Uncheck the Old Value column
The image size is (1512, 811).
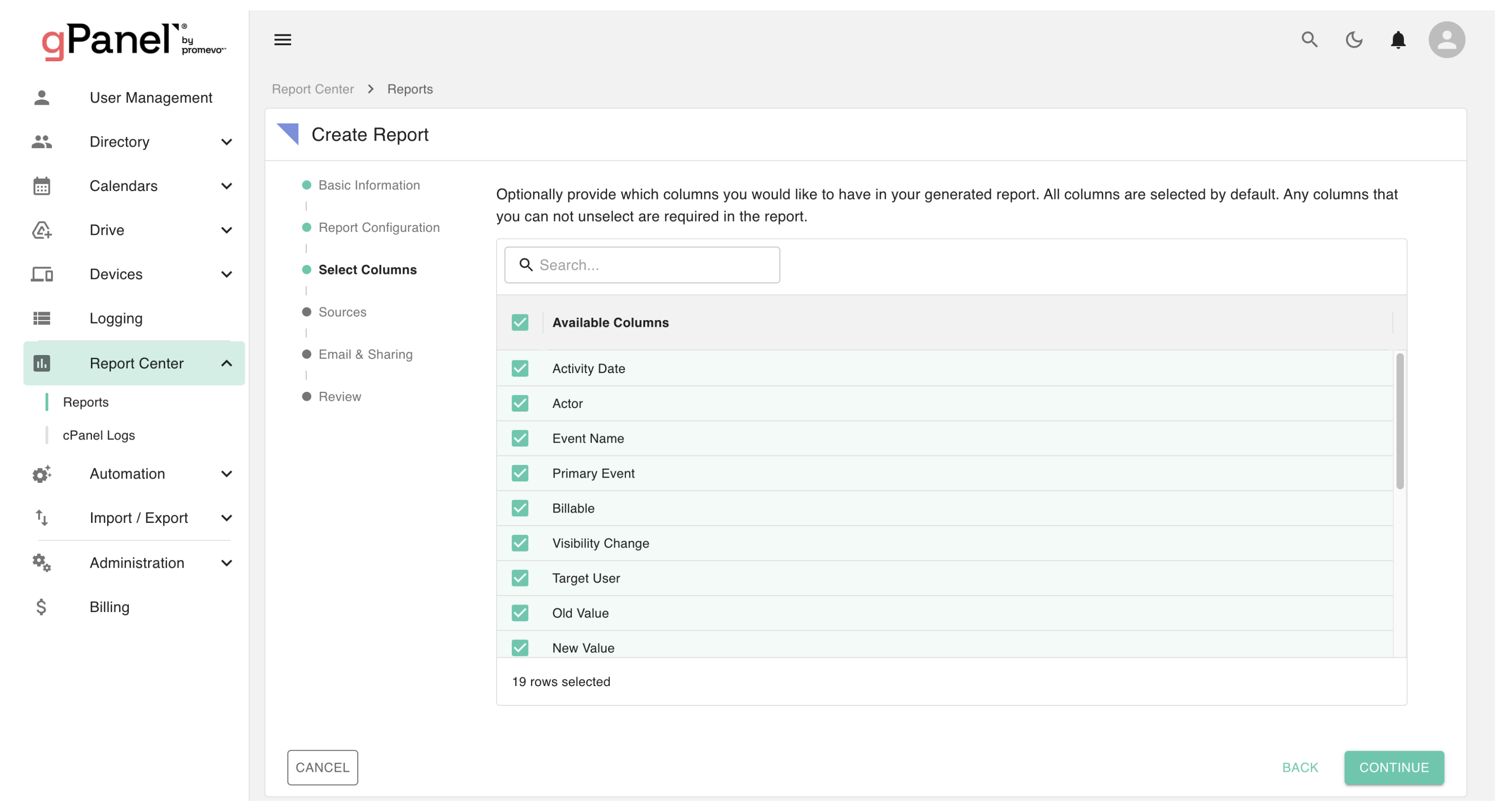point(519,613)
